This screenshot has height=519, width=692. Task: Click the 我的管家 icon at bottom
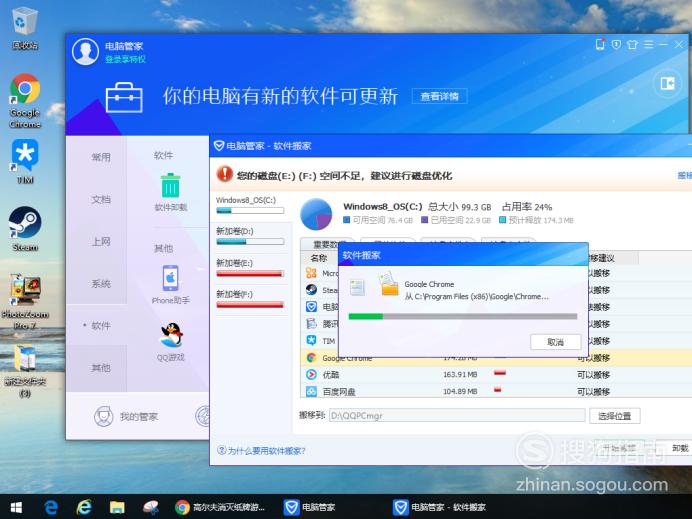tap(104, 416)
